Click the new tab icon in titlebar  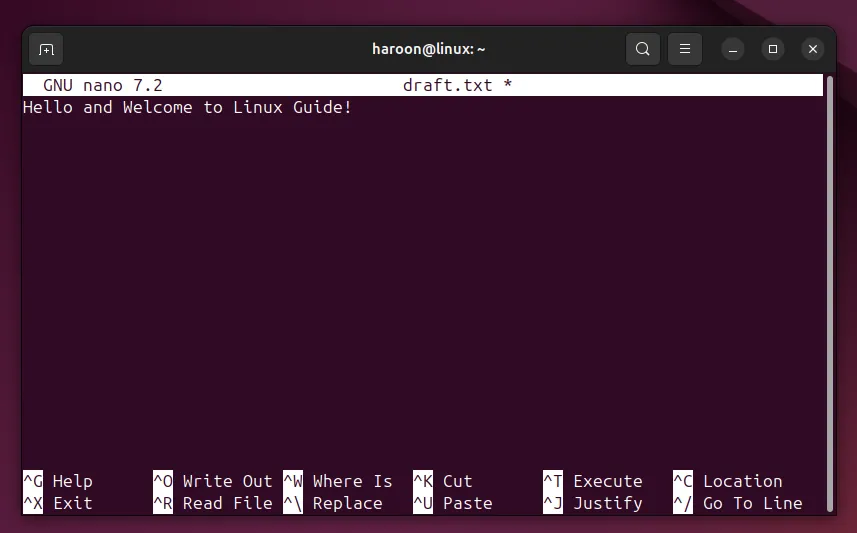tap(46, 49)
